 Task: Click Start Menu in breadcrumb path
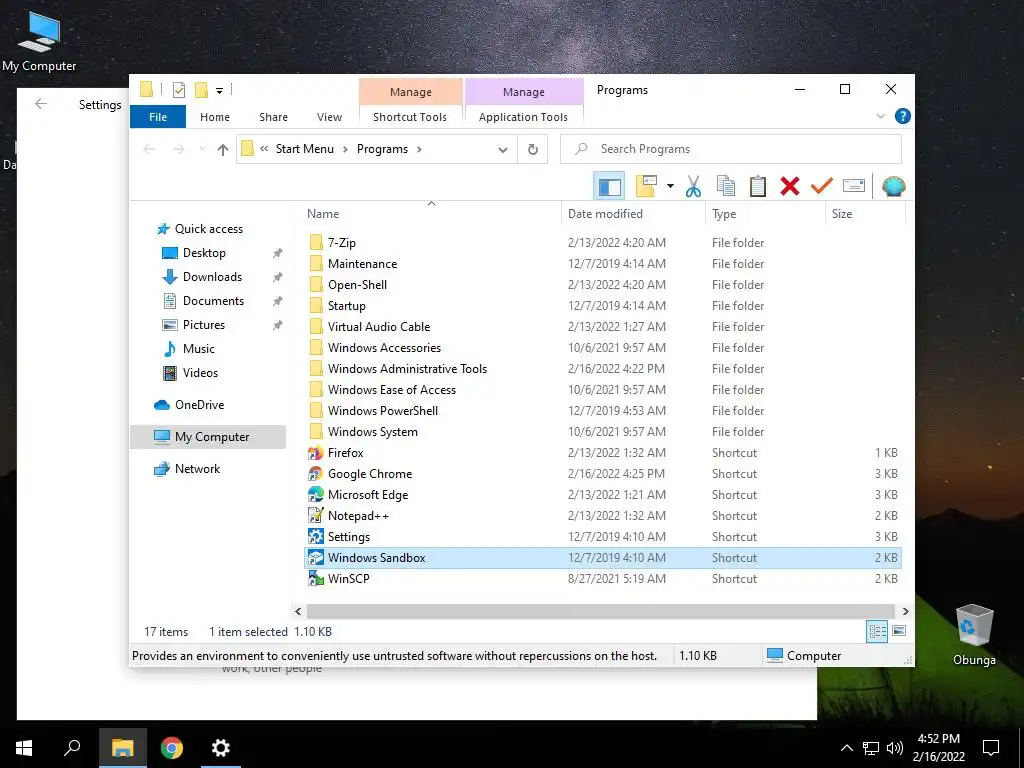pos(304,149)
